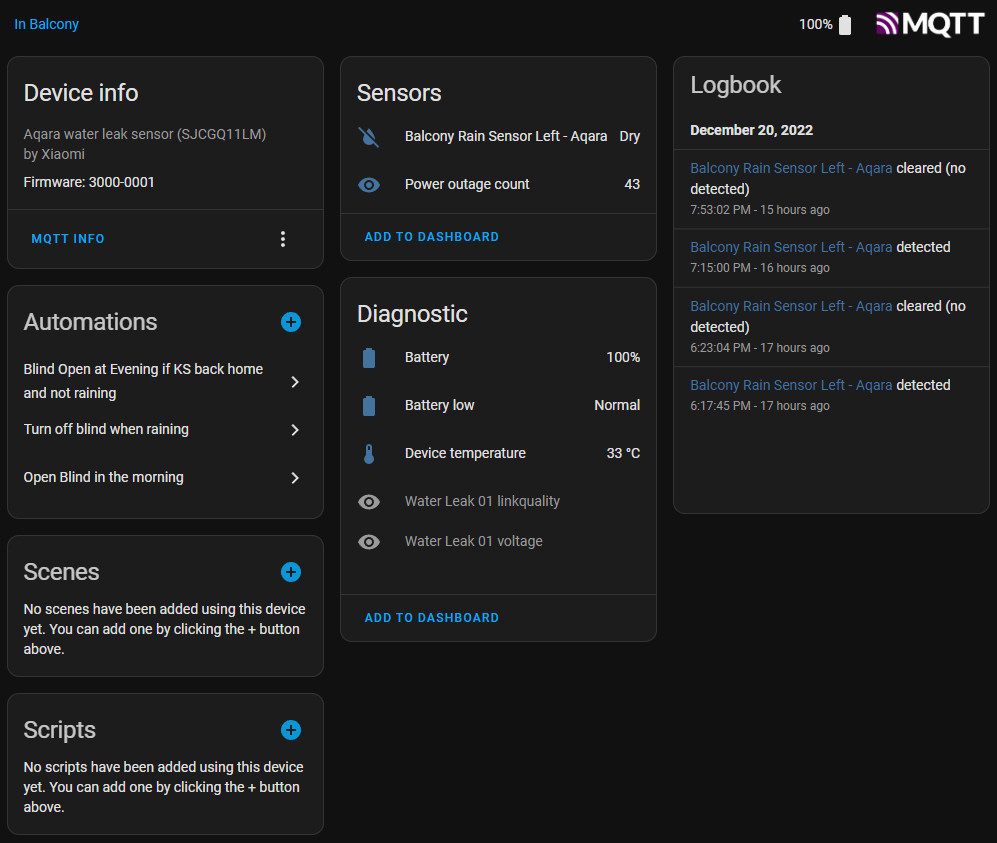Add a new automation with plus icon
Screen dimensions: 997x843
click(x=291, y=322)
